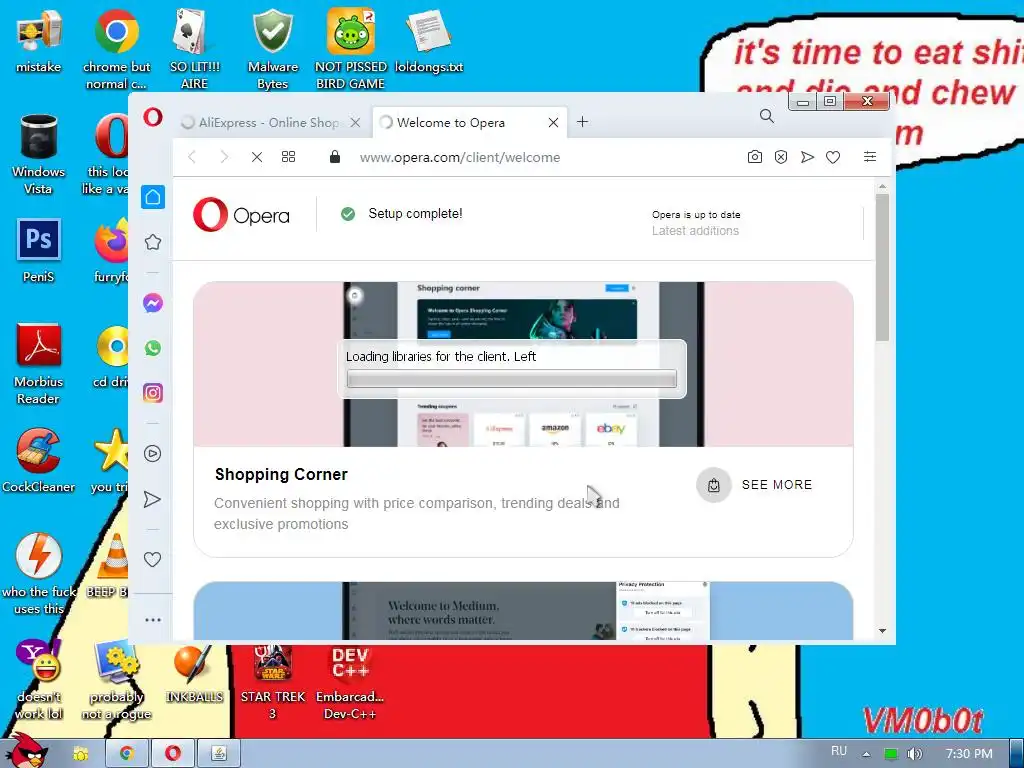
Task: Click the site security padlock icon
Action: (334, 157)
